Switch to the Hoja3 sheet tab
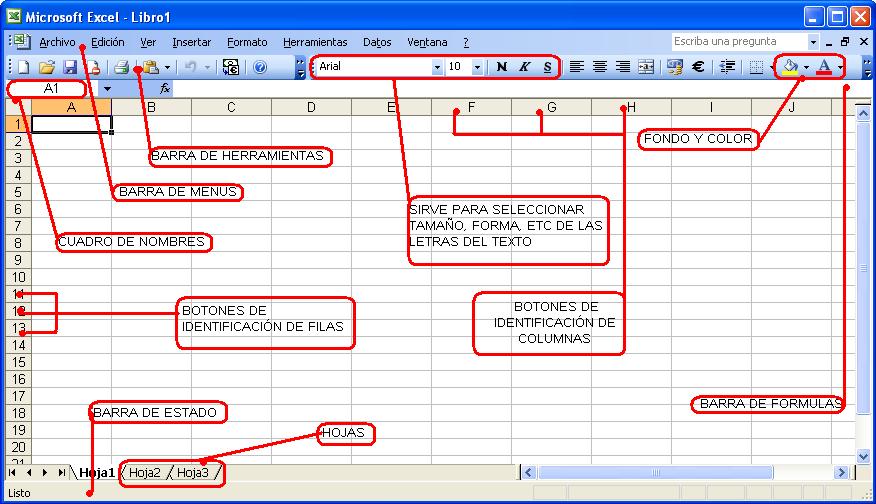The image size is (876, 504). (193, 473)
